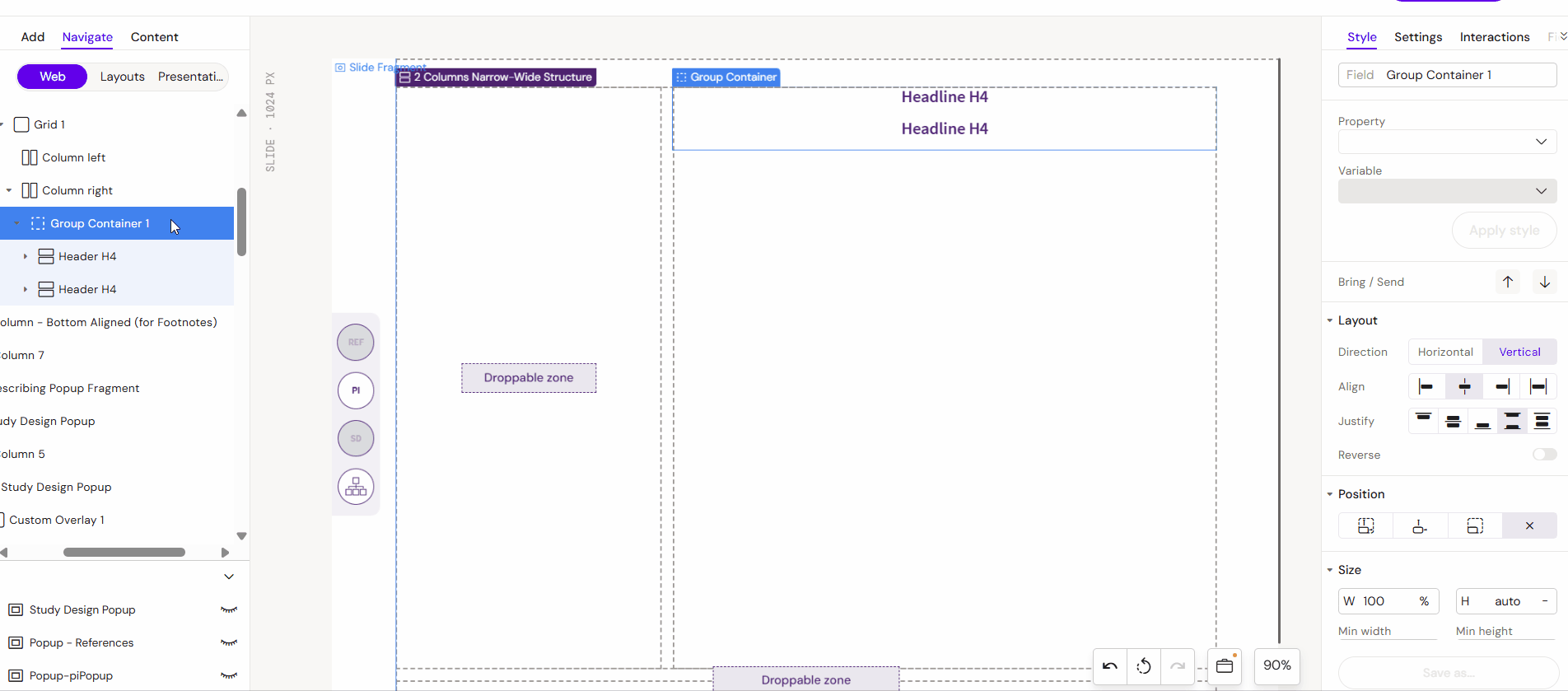The height and width of the screenshot is (691, 1568).
Task: Collapse the Size section
Action: 1329,570
